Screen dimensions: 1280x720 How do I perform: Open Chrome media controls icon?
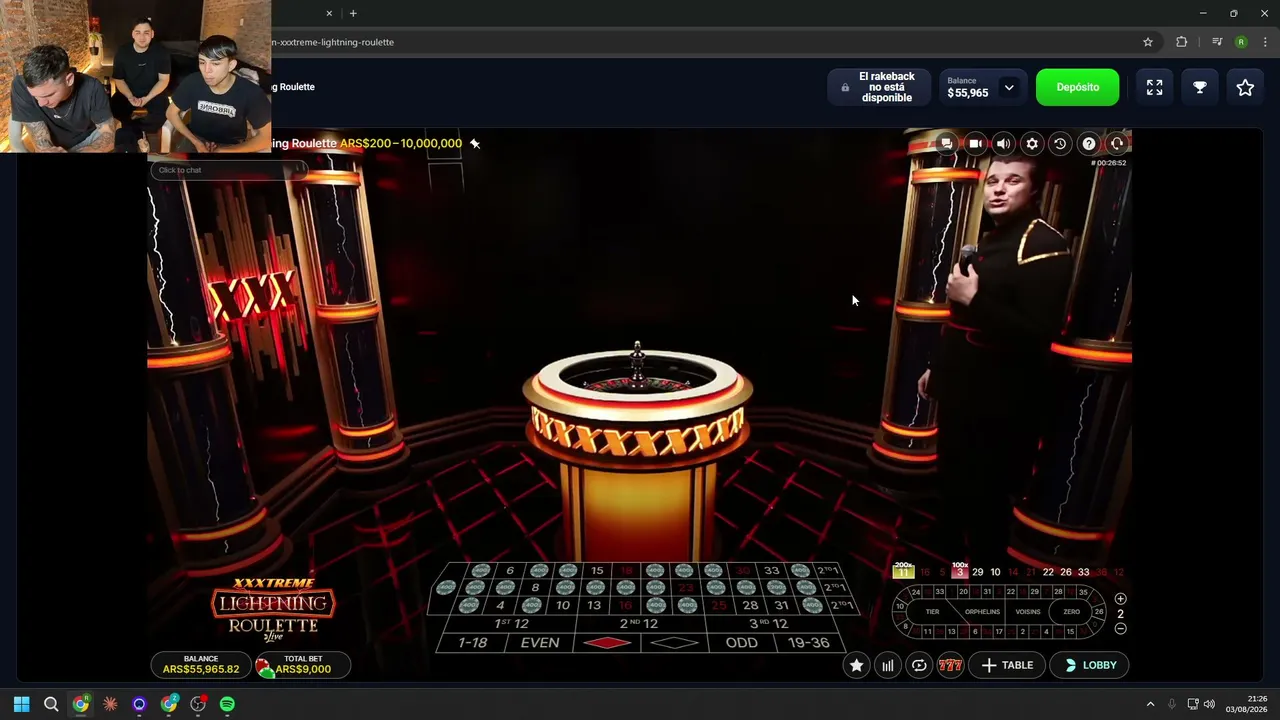click(x=1216, y=42)
